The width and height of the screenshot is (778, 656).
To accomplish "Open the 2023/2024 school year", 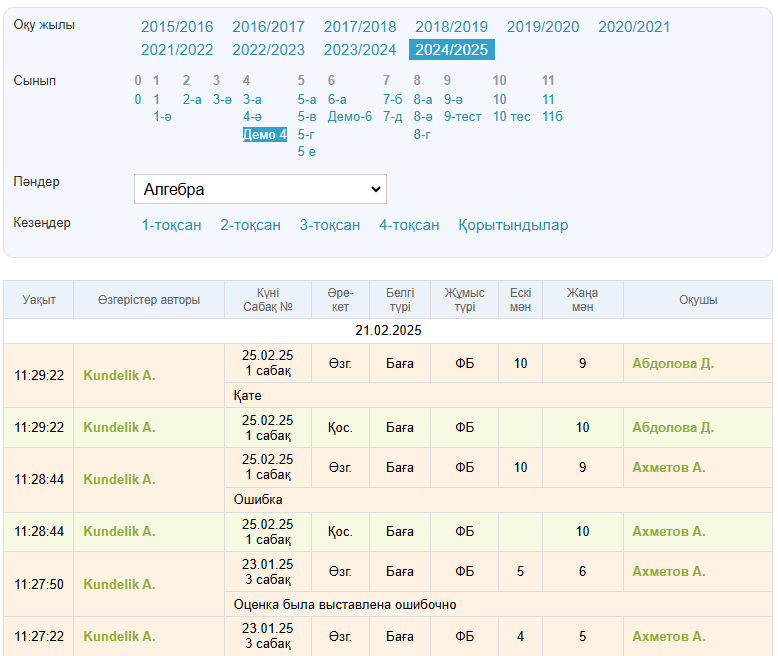I will click(x=360, y=49).
